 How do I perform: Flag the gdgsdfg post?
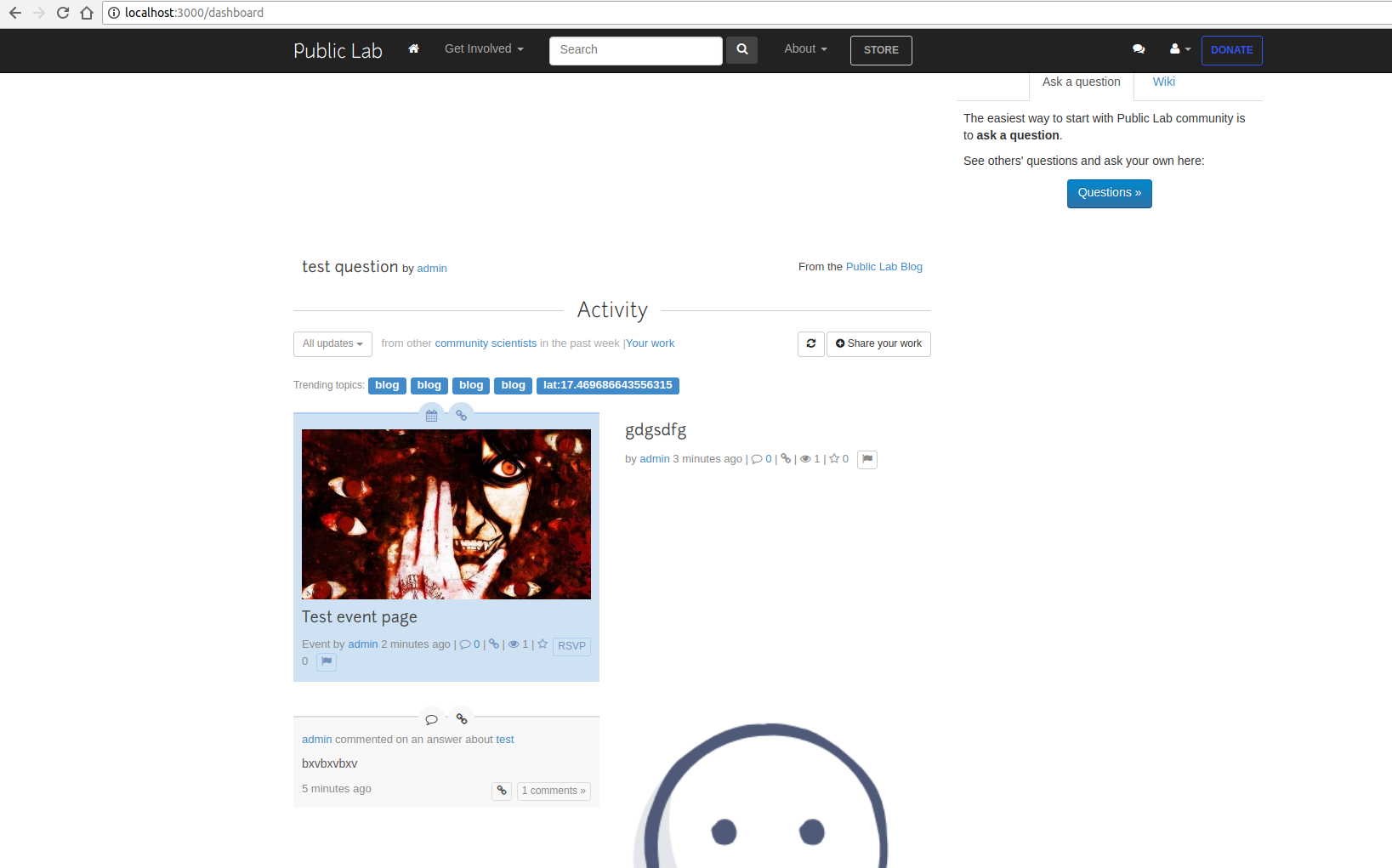pos(866,459)
